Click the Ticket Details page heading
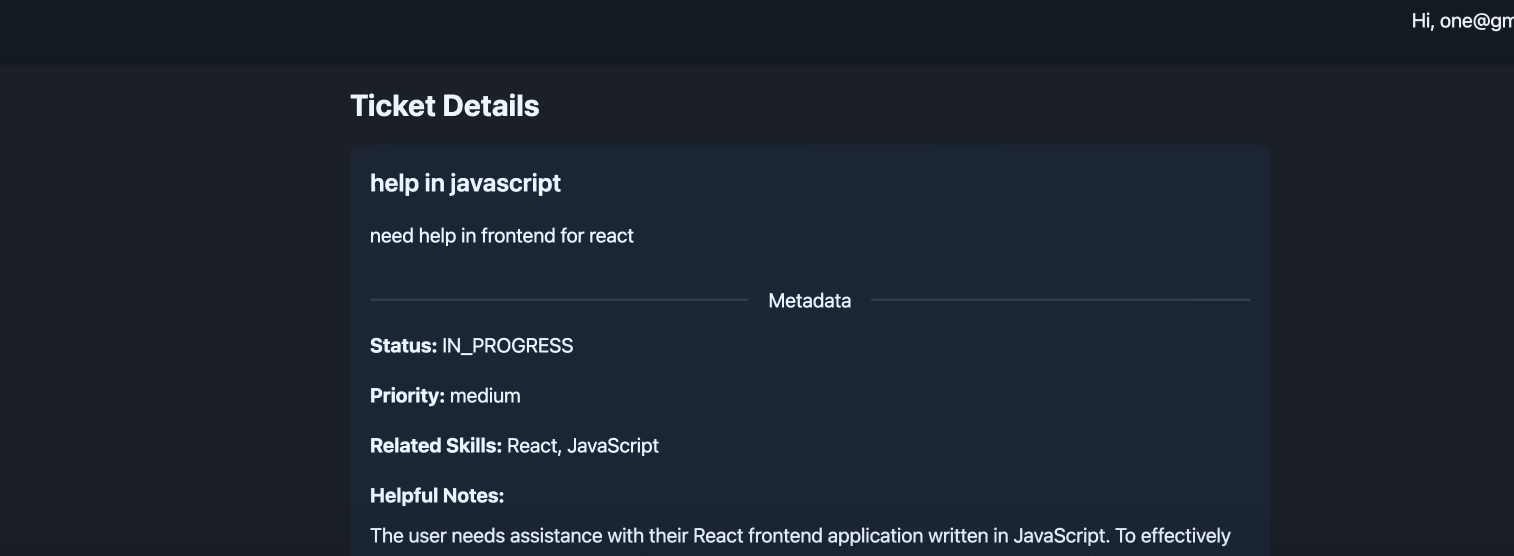The height and width of the screenshot is (556, 1514). pyautogui.click(x=444, y=106)
